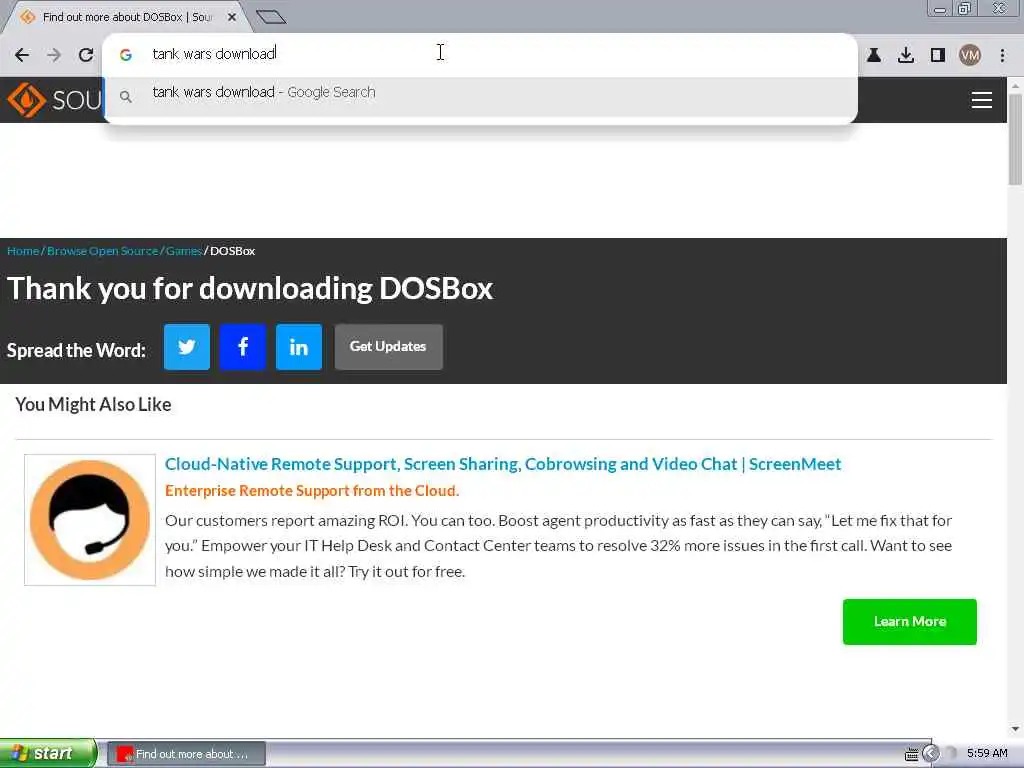Click the green Learn More button

910,622
